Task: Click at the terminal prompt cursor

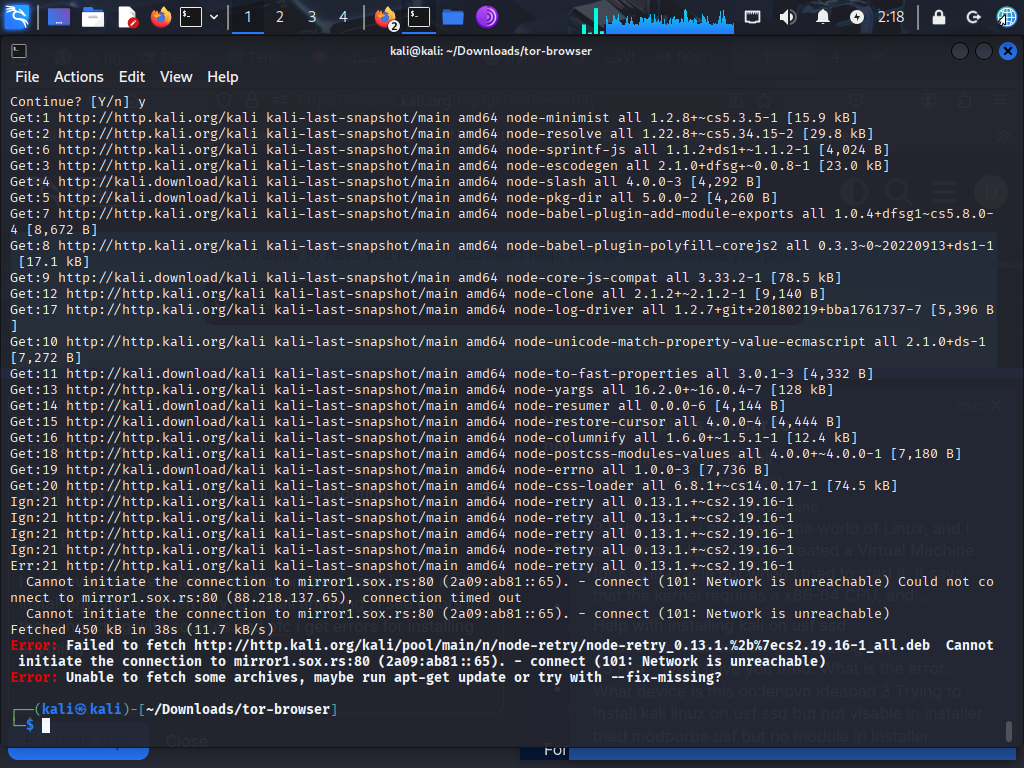Action: pyautogui.click(x=46, y=726)
